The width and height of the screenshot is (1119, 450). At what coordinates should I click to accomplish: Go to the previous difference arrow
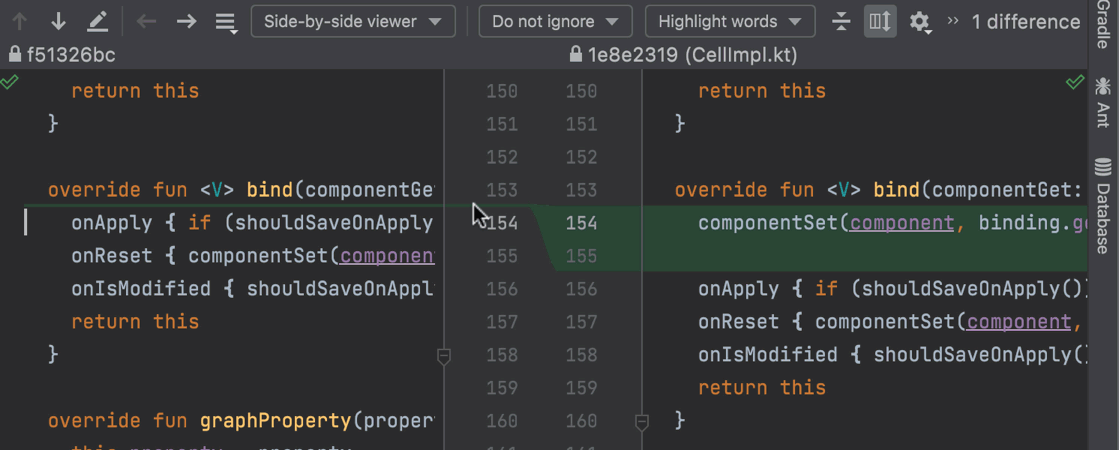[19, 21]
